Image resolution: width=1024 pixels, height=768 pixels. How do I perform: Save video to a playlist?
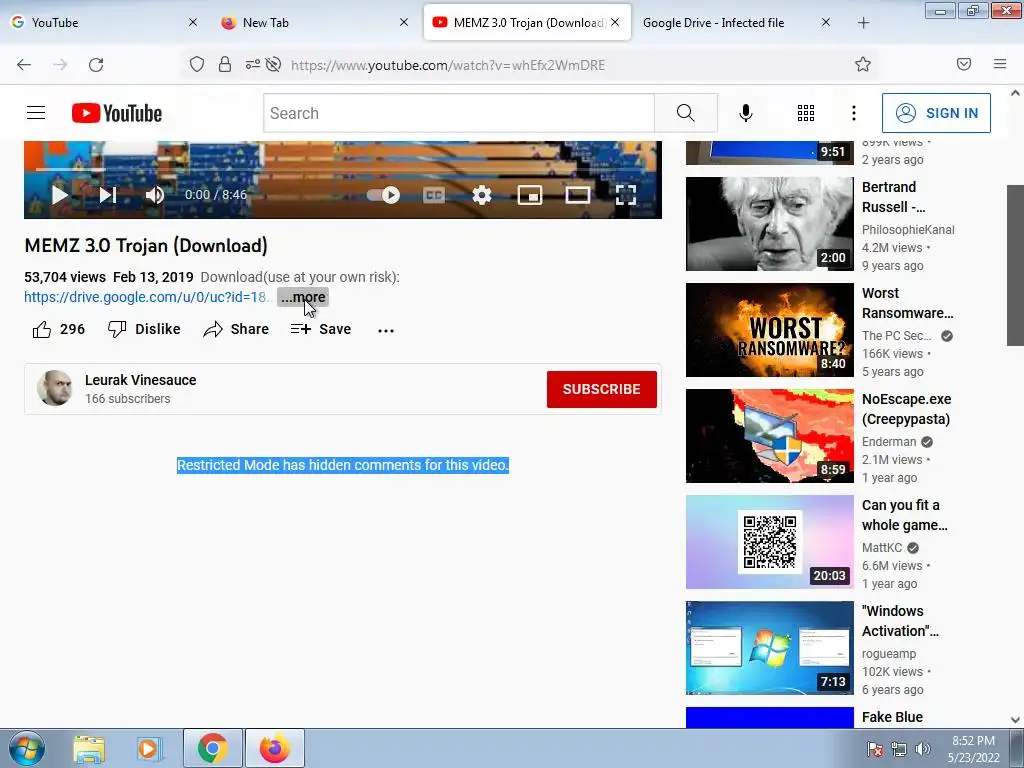[321, 329]
